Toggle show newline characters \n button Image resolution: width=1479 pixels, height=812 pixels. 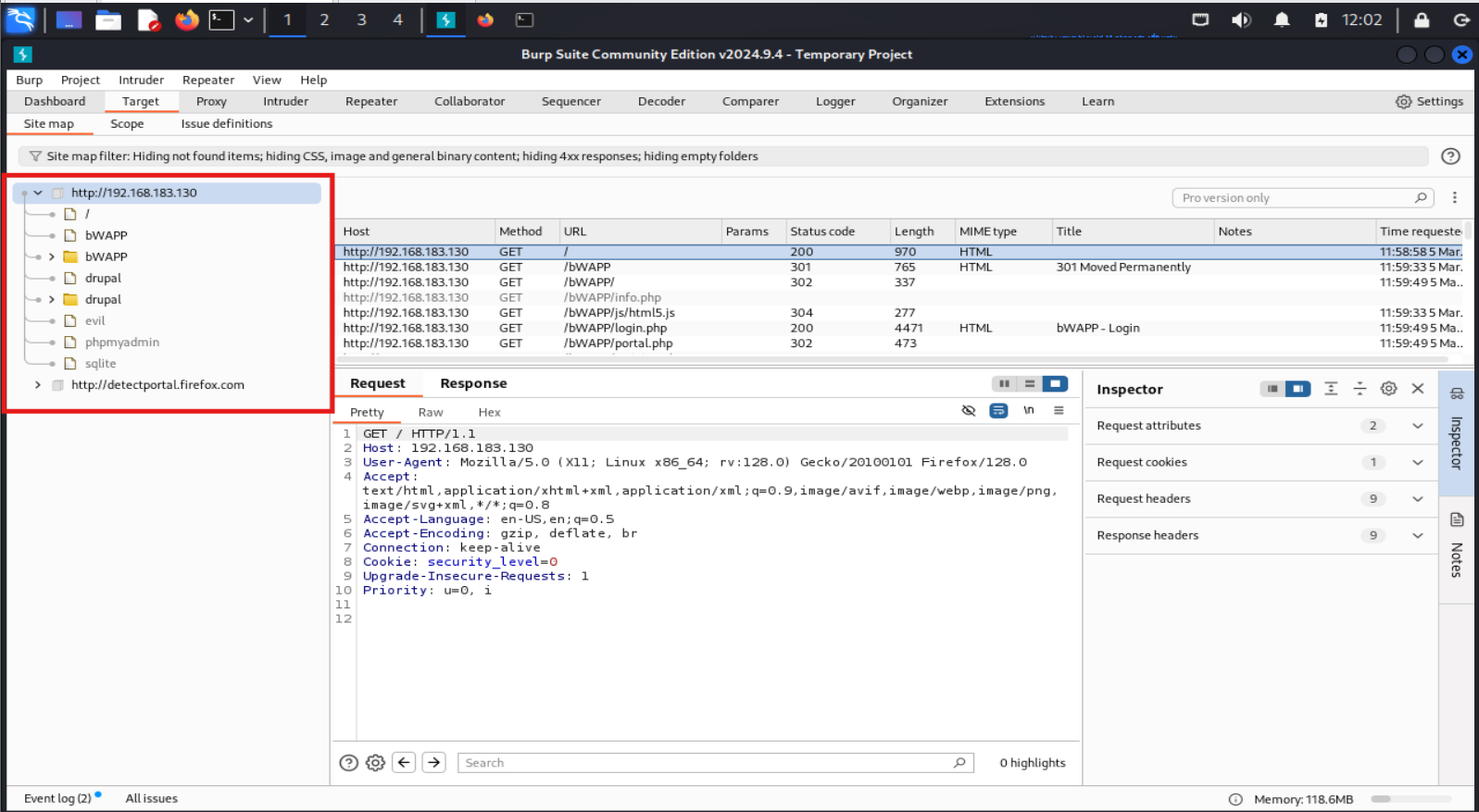(x=1029, y=410)
